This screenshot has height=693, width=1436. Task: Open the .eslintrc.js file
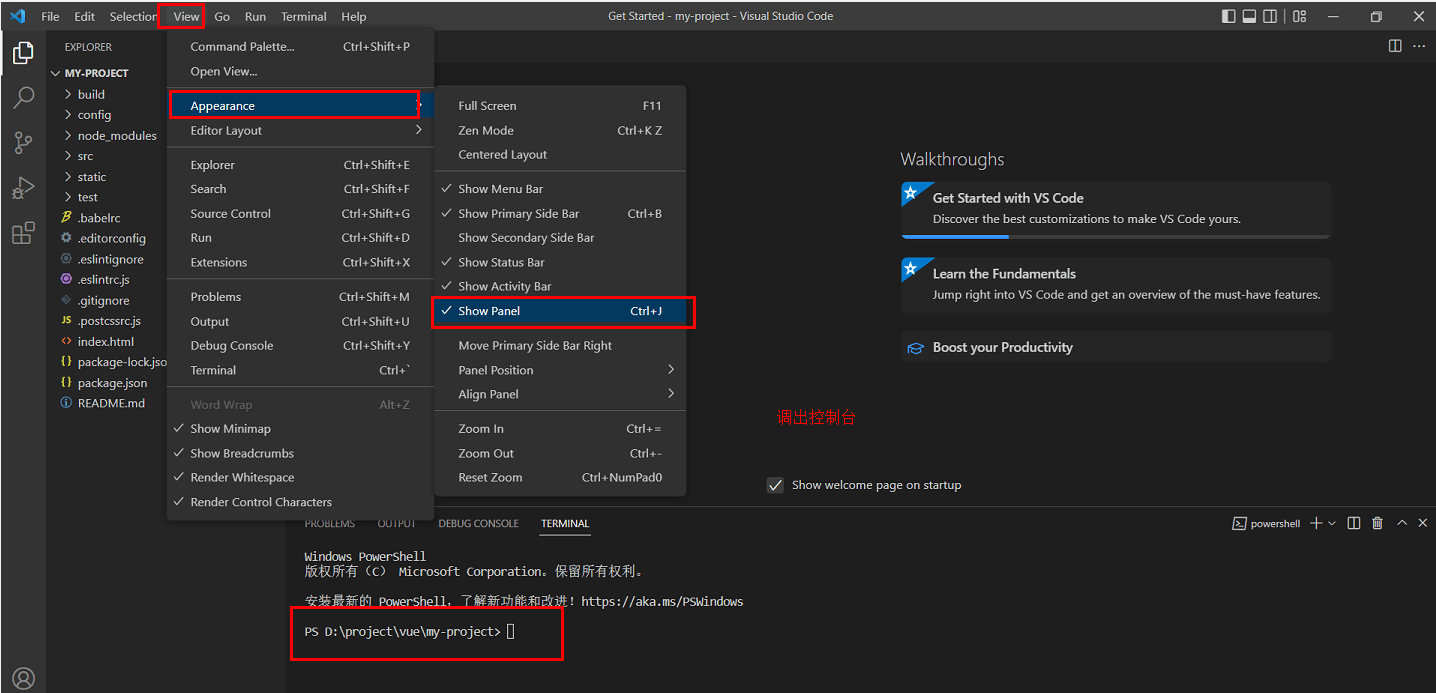(103, 280)
